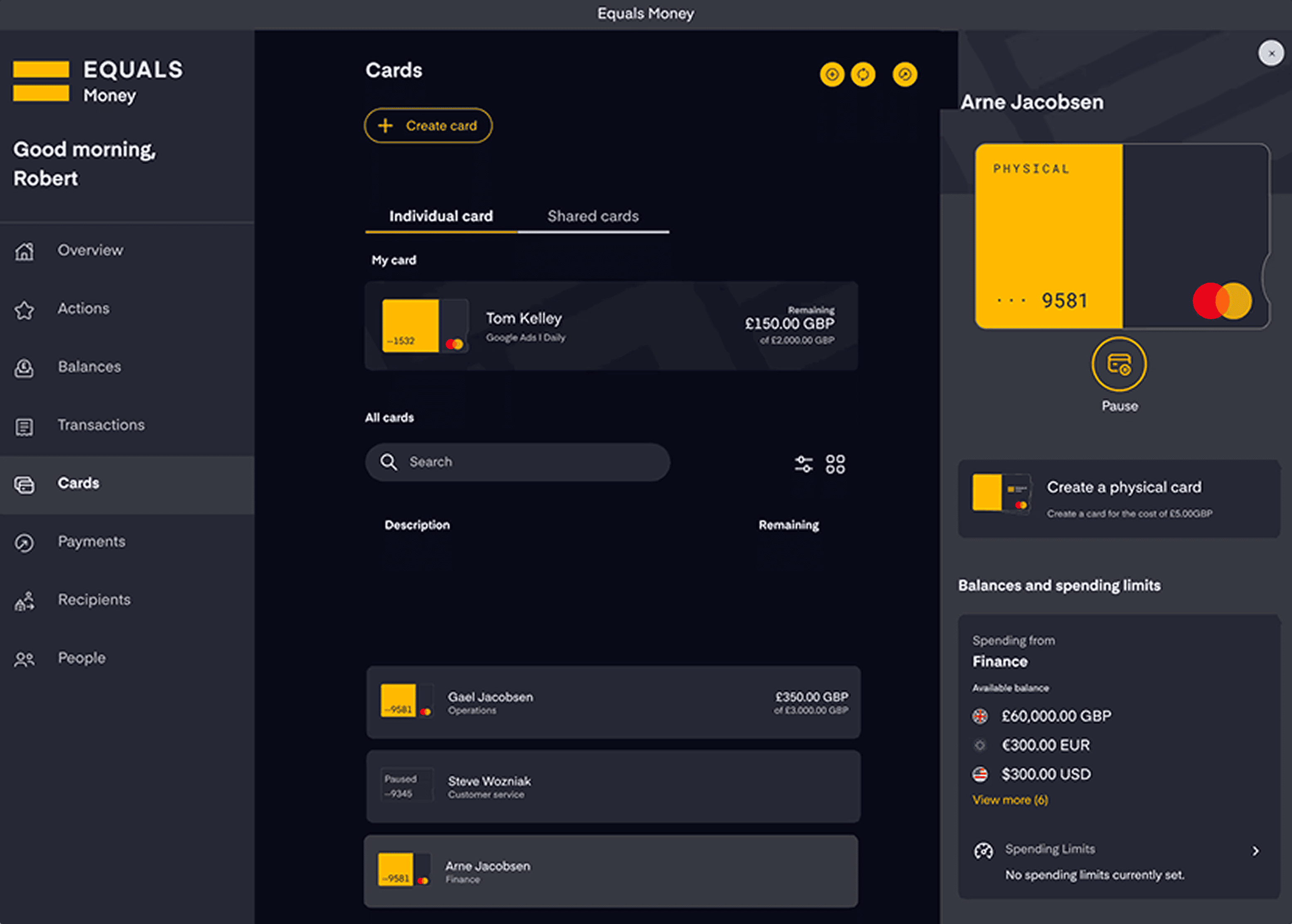
Task: Click the Pause card icon
Action: (1118, 364)
